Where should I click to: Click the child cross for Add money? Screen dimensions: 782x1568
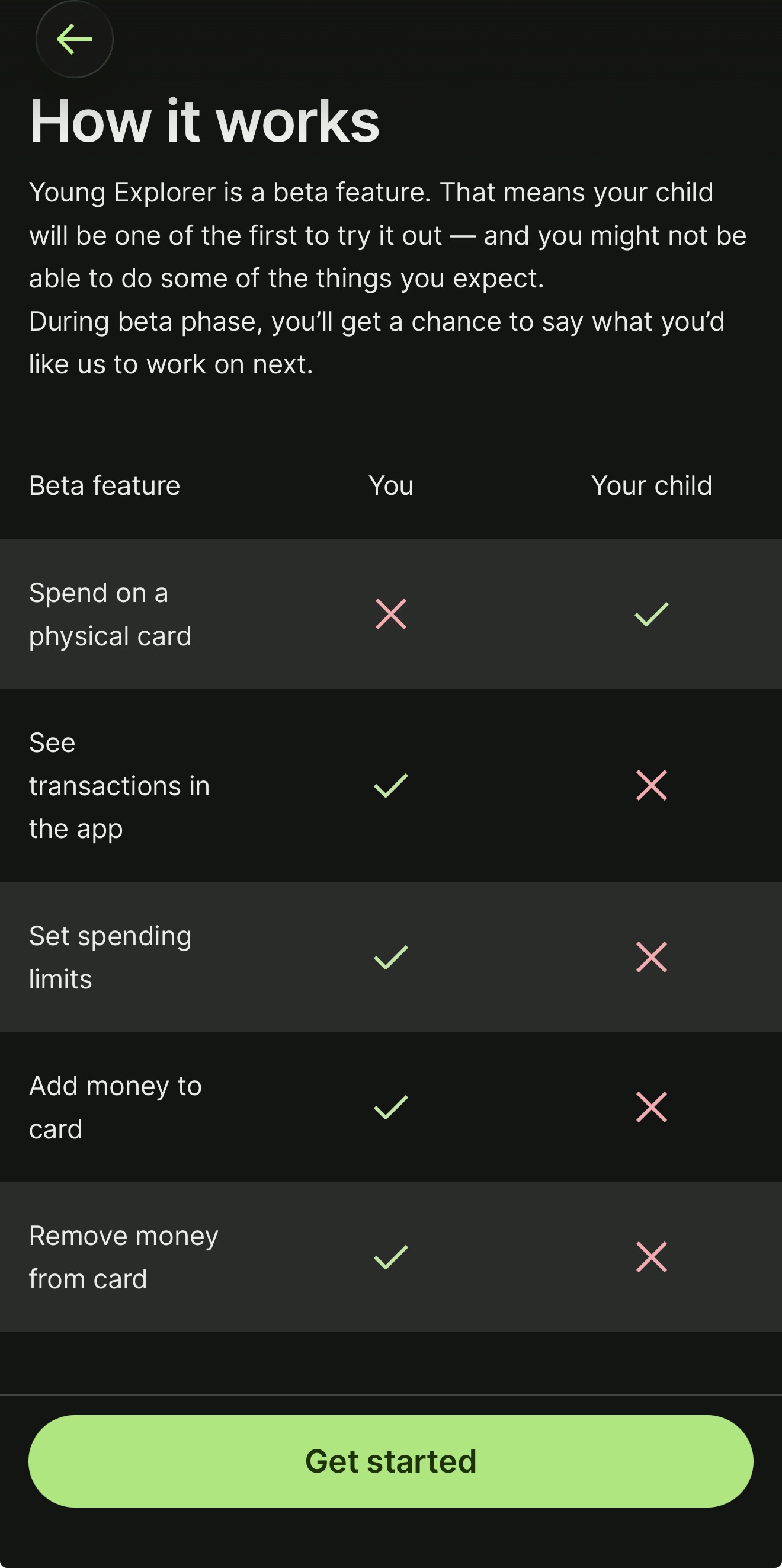pyautogui.click(x=651, y=1106)
